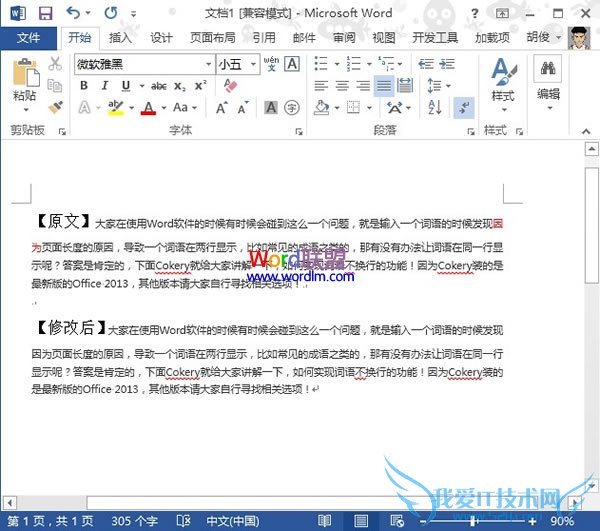Align text right
The image size is (600, 531).
point(363,85)
